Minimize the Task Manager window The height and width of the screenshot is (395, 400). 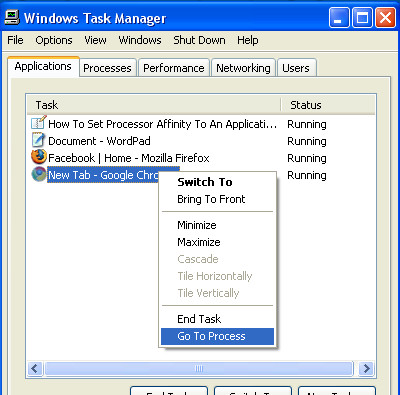(339, 18)
